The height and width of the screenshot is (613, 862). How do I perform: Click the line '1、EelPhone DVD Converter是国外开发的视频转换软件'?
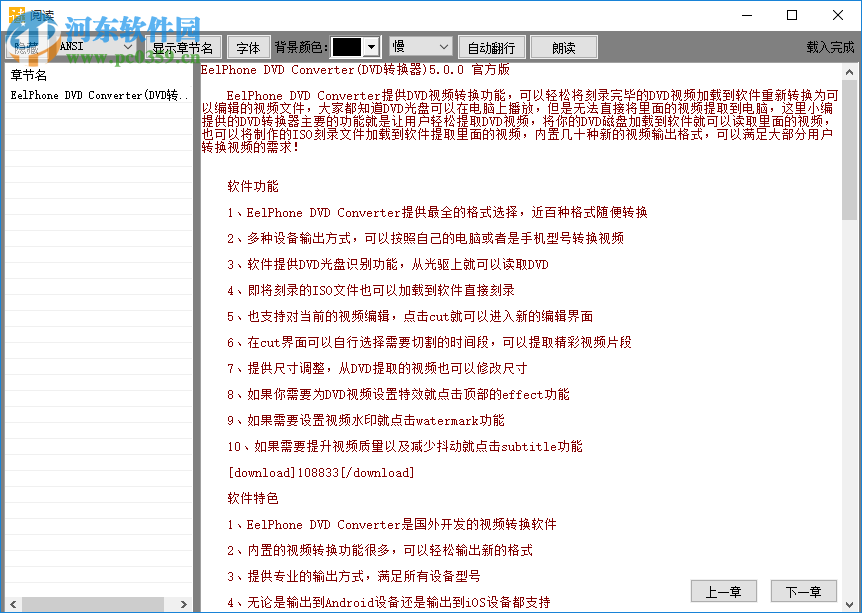pos(391,524)
